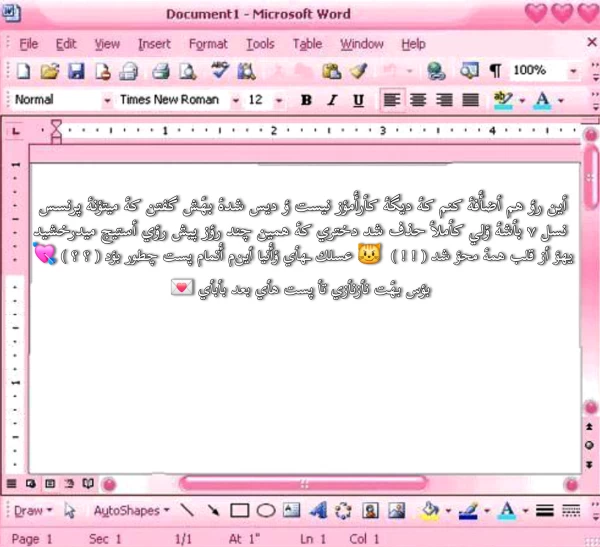Viewport: 600px width, 547px height.
Task: Expand the Style dropdown showing Normal
Action: [107, 101]
